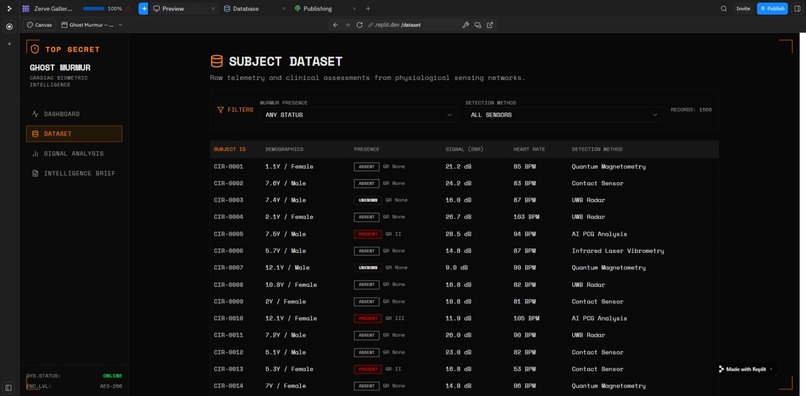Screen dimensions: 806x396
Task: Open the developer tools wrench icon
Action: pos(466,25)
